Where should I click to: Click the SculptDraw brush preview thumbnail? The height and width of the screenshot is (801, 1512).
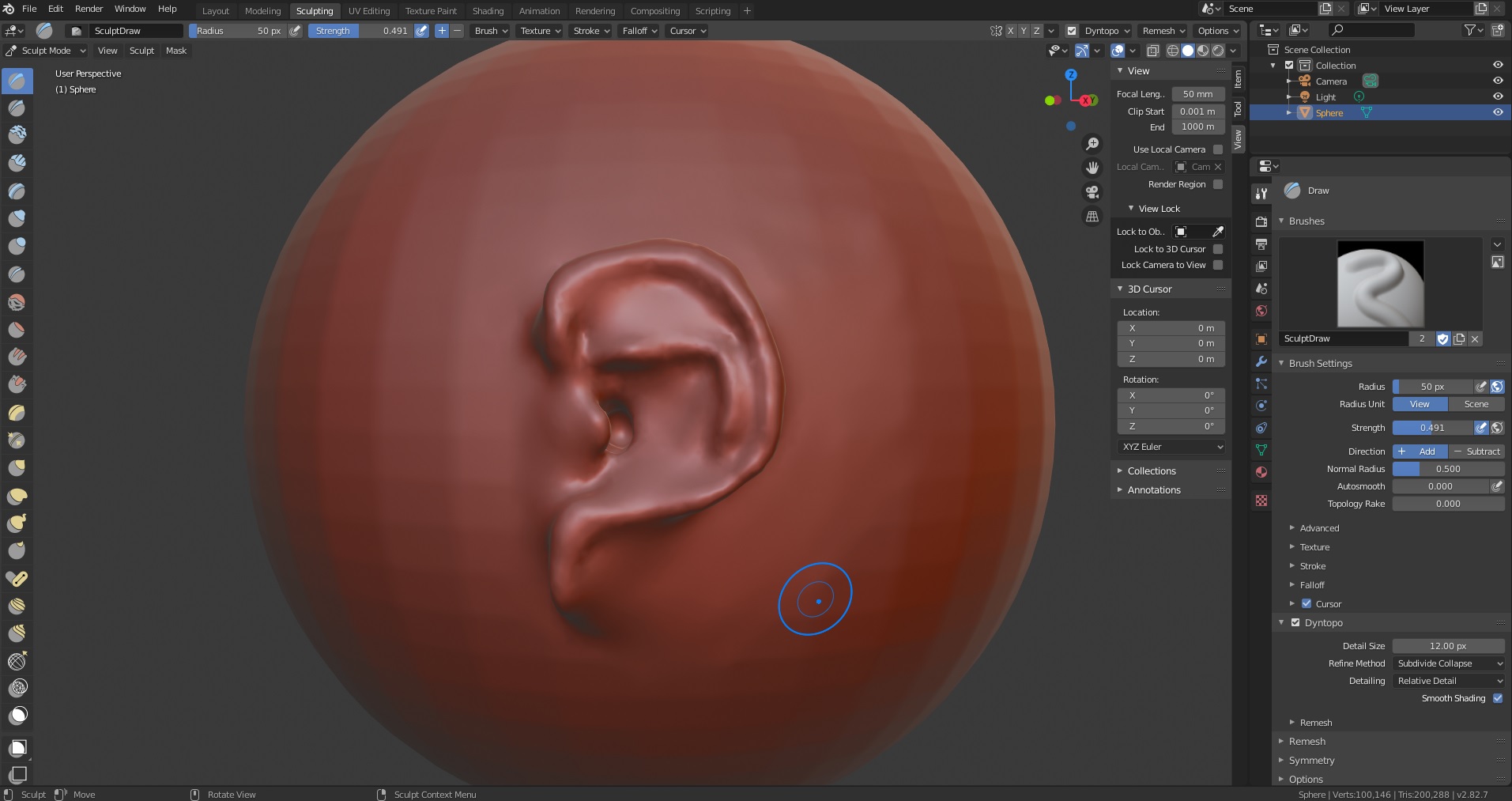point(1382,284)
